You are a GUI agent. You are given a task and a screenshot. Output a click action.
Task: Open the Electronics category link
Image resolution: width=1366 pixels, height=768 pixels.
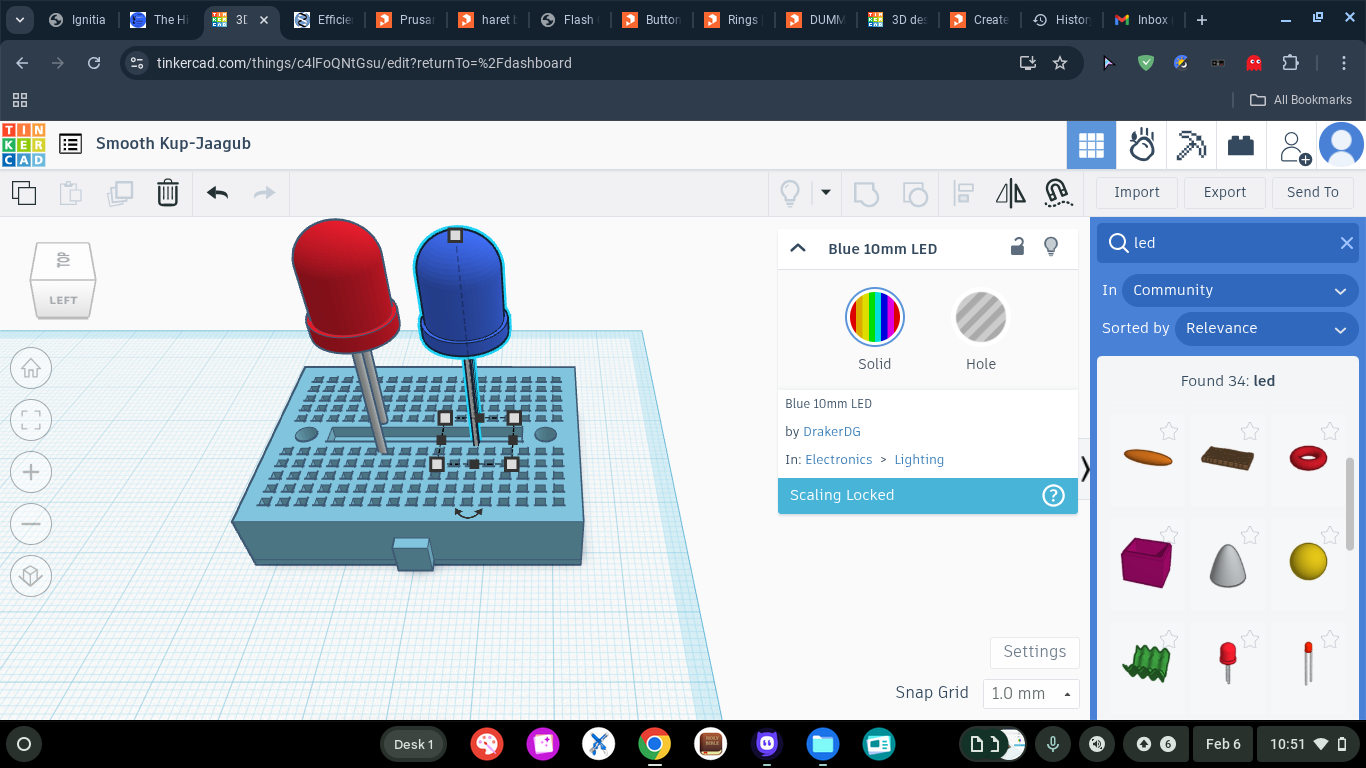(839, 460)
